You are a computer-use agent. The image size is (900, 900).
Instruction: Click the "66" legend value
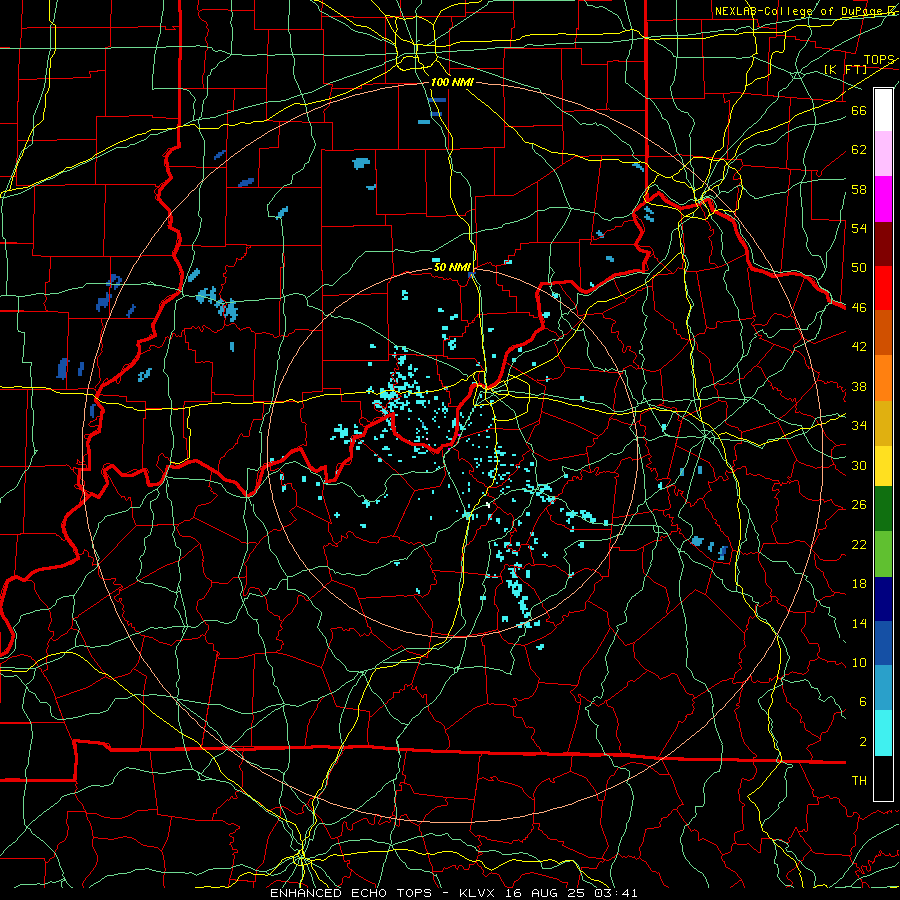(x=859, y=110)
